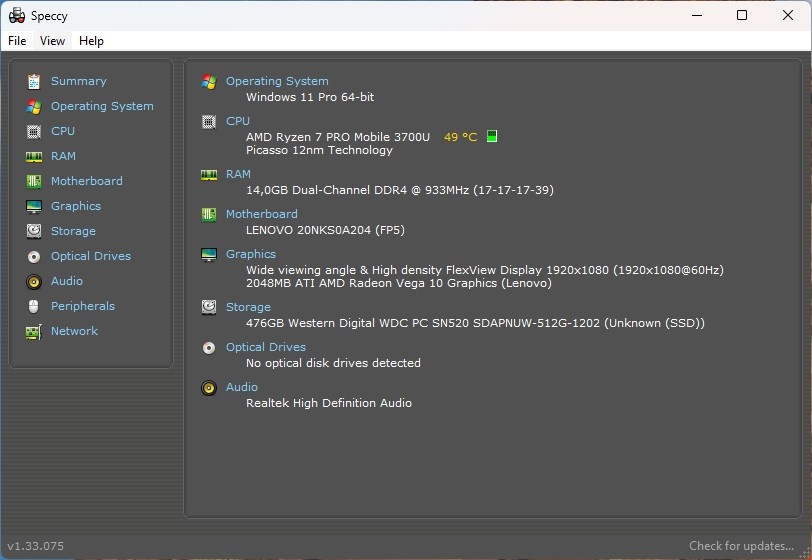812x560 pixels.
Task: Open the View menu
Action: (52, 41)
